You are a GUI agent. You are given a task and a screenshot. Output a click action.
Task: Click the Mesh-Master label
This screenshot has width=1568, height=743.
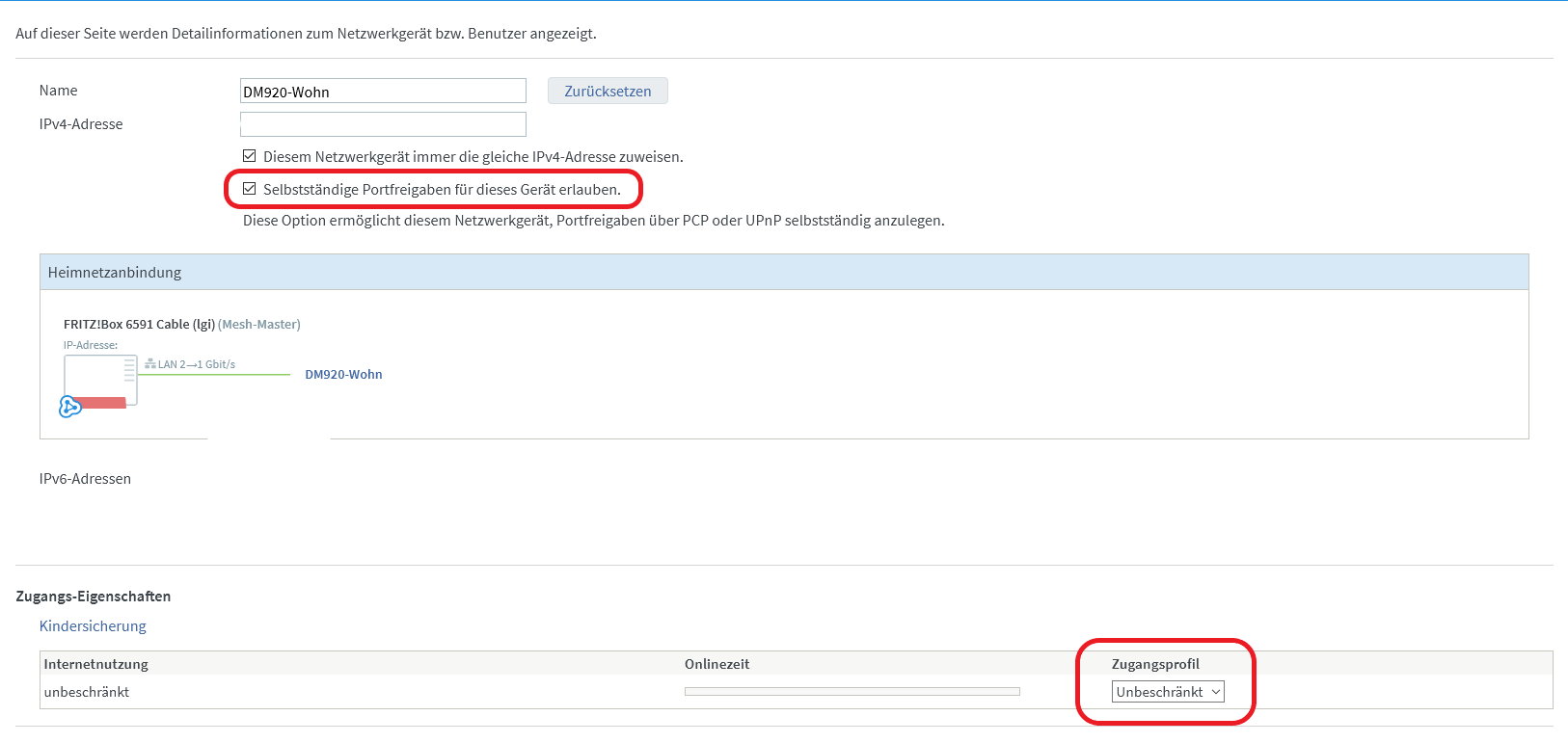point(259,325)
